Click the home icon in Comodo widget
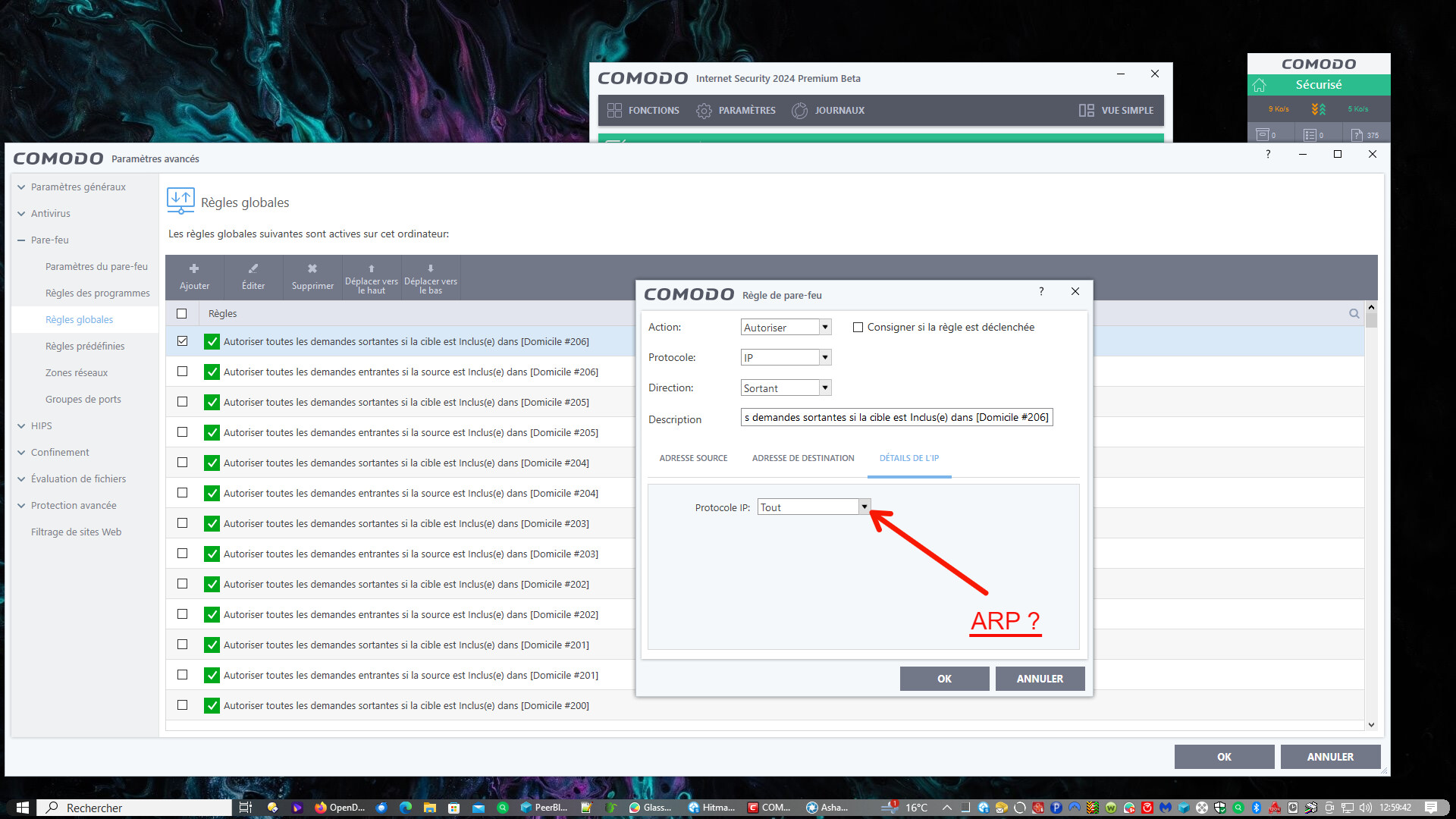This screenshot has width=1456, height=819. tap(1260, 84)
